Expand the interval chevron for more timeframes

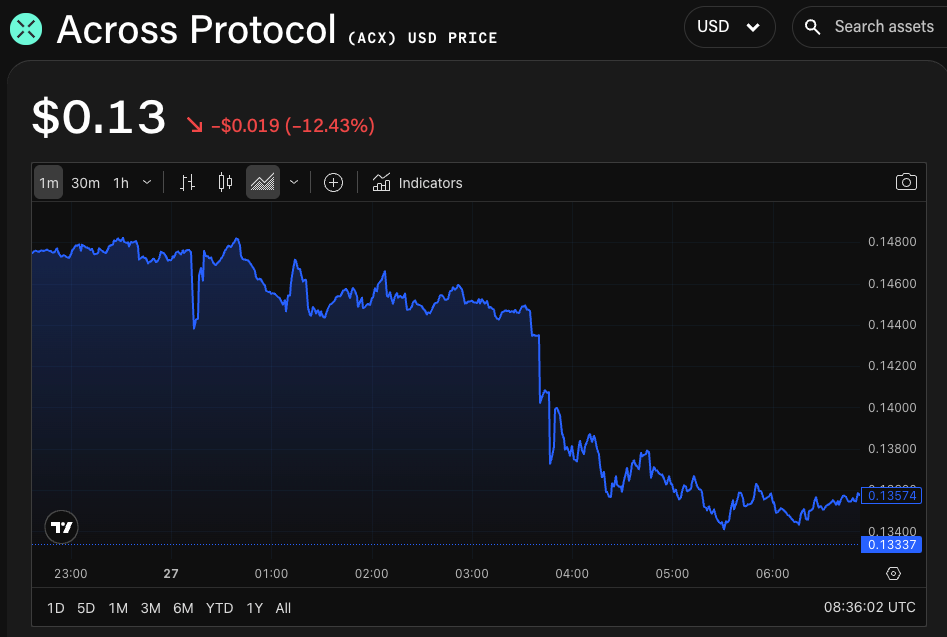click(146, 182)
